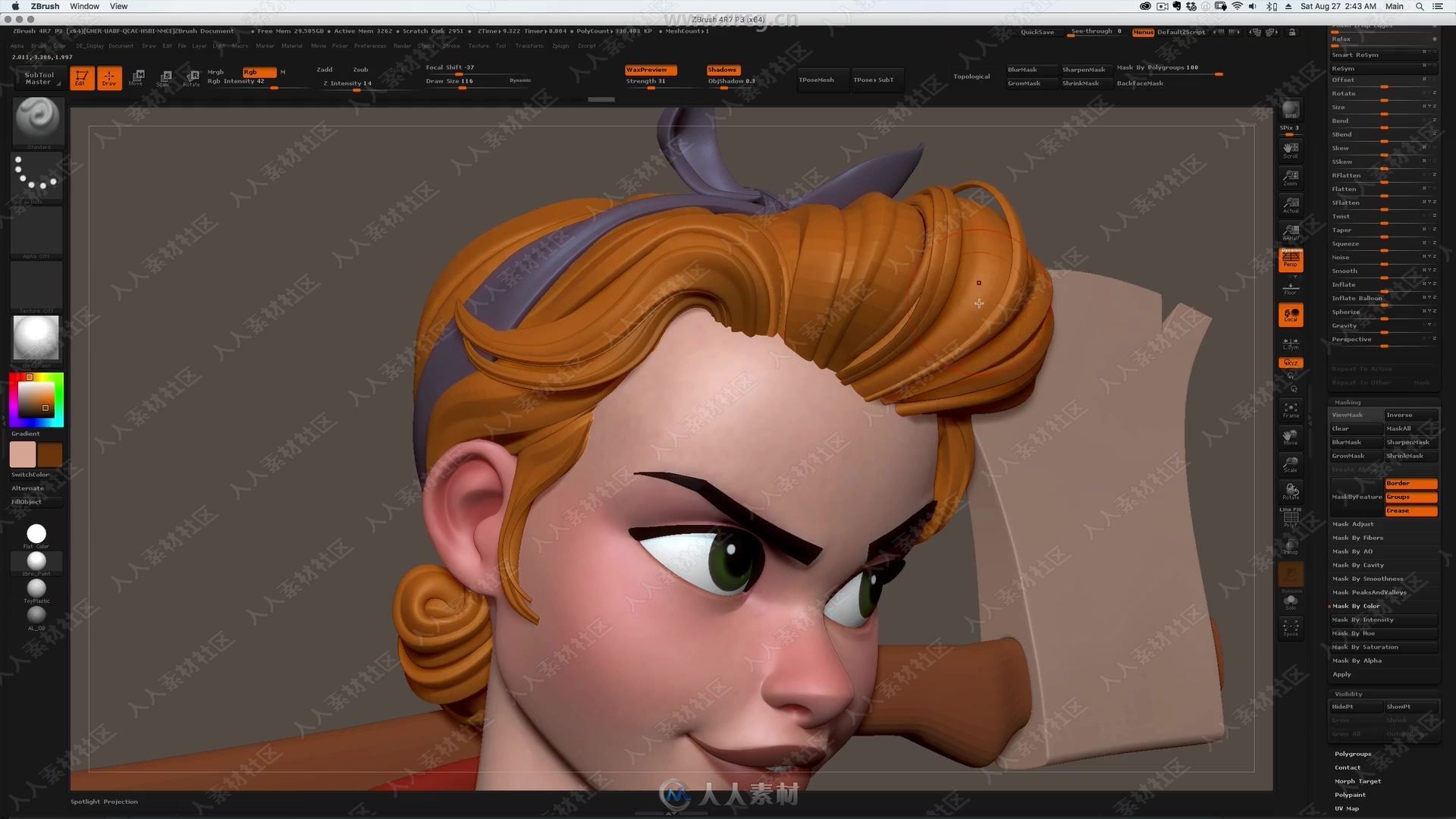Toggle the Zsub mode button
The width and height of the screenshot is (1456, 819).
point(361,70)
